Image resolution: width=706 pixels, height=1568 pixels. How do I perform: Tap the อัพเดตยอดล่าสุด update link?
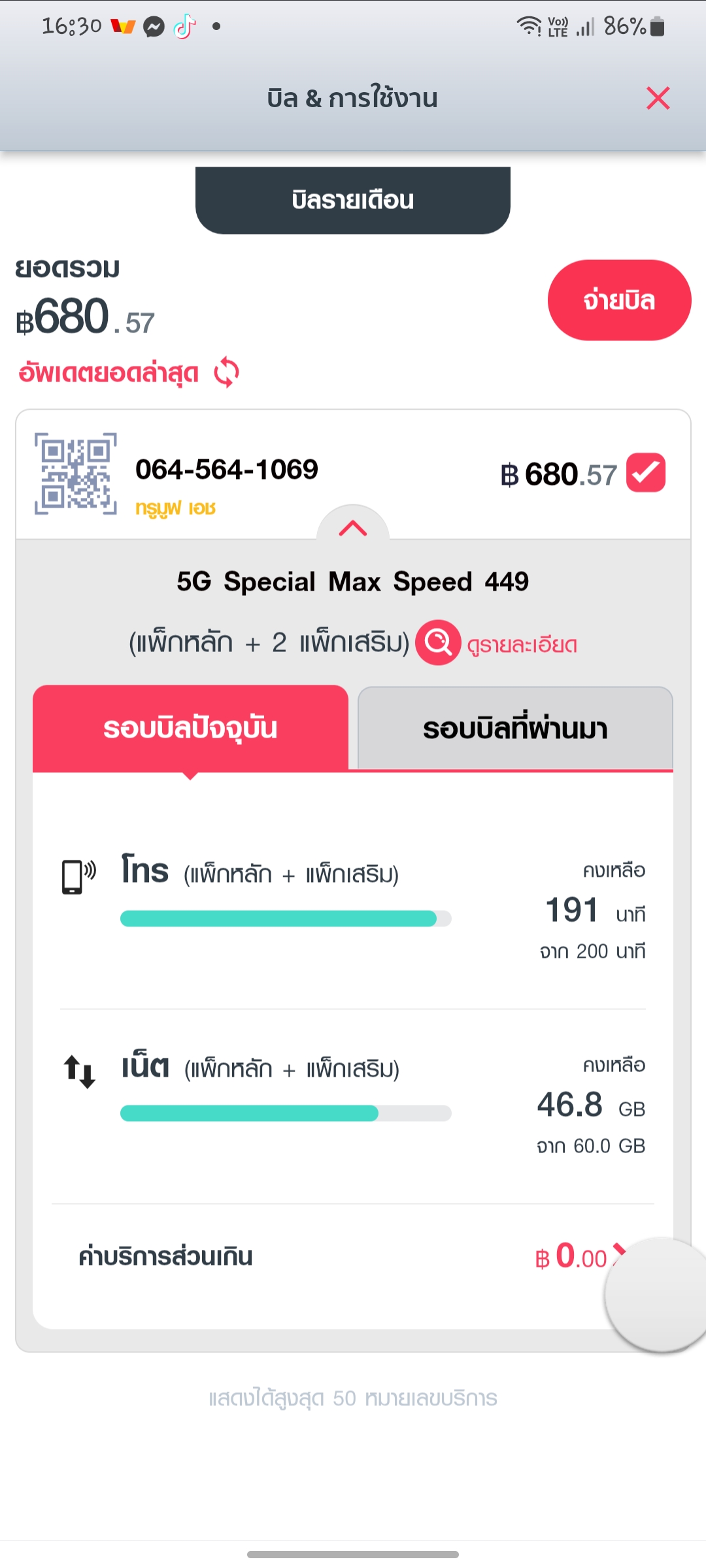coord(109,373)
